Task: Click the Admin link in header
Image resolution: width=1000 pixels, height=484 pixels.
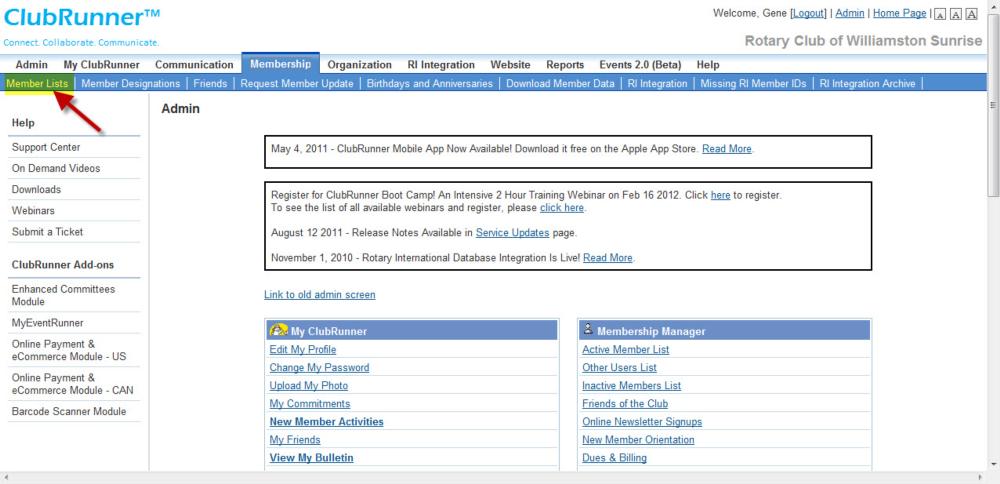Action: [x=850, y=13]
